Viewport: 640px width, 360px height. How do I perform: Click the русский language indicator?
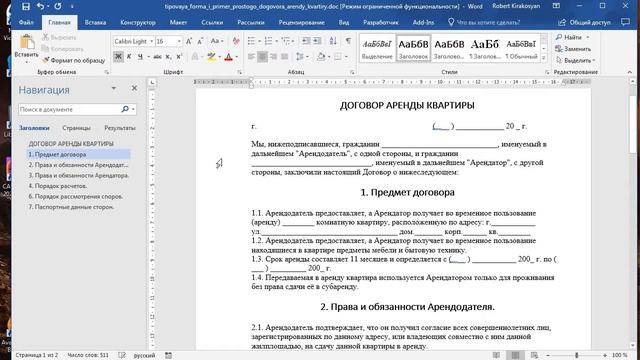pos(144,356)
